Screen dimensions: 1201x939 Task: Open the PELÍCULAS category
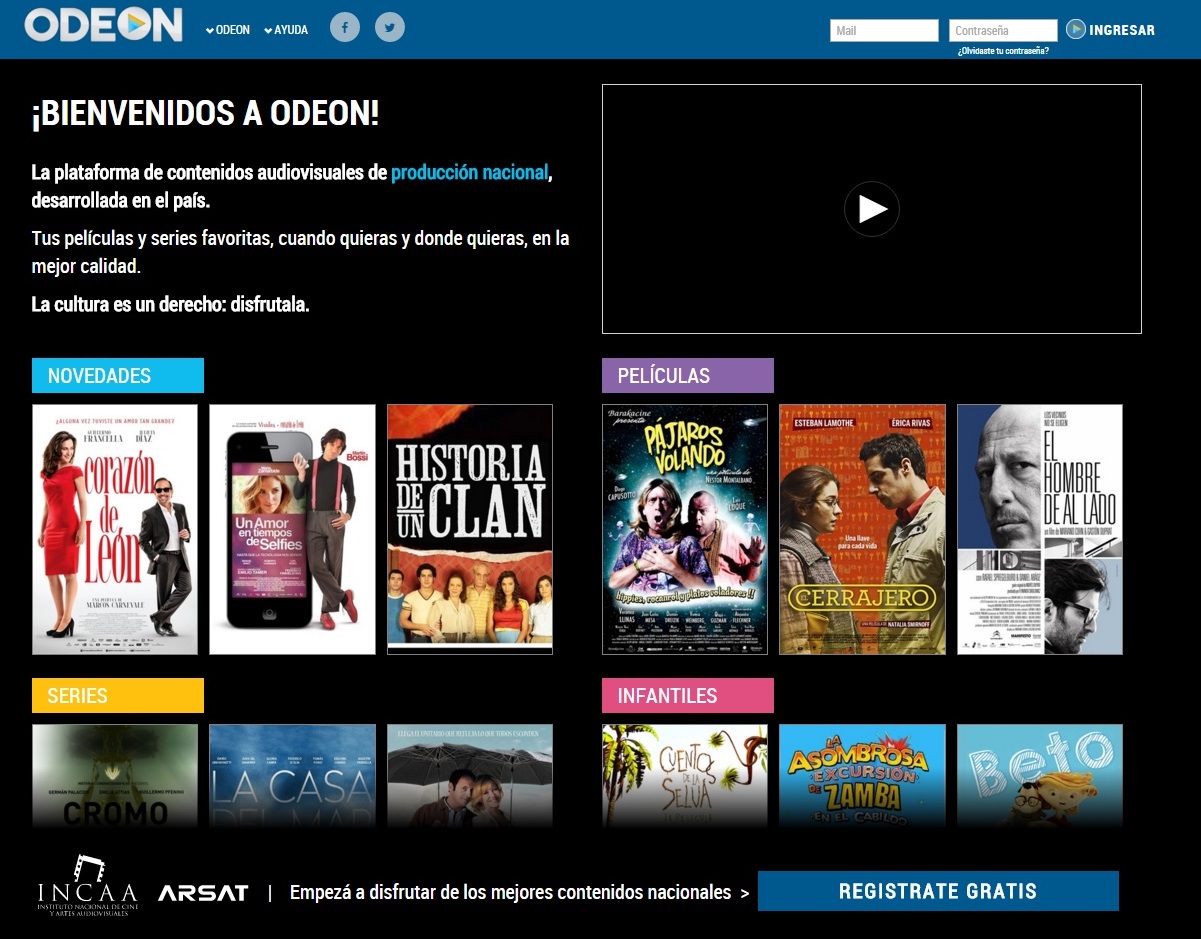[x=687, y=376]
